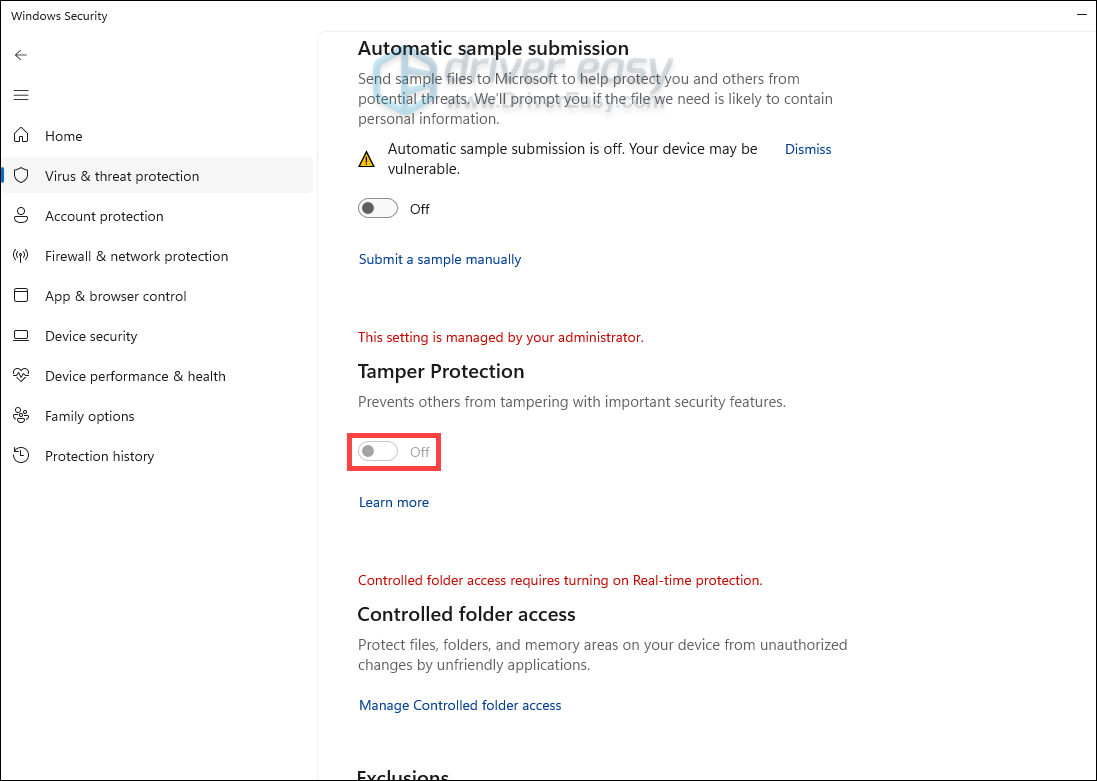Click the back arrow icon
Viewport: 1097px width, 781px height.
point(21,55)
